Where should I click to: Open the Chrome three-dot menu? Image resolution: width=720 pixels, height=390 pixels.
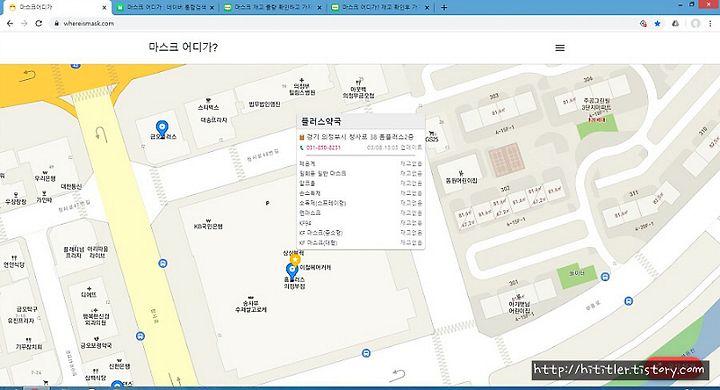(711, 23)
